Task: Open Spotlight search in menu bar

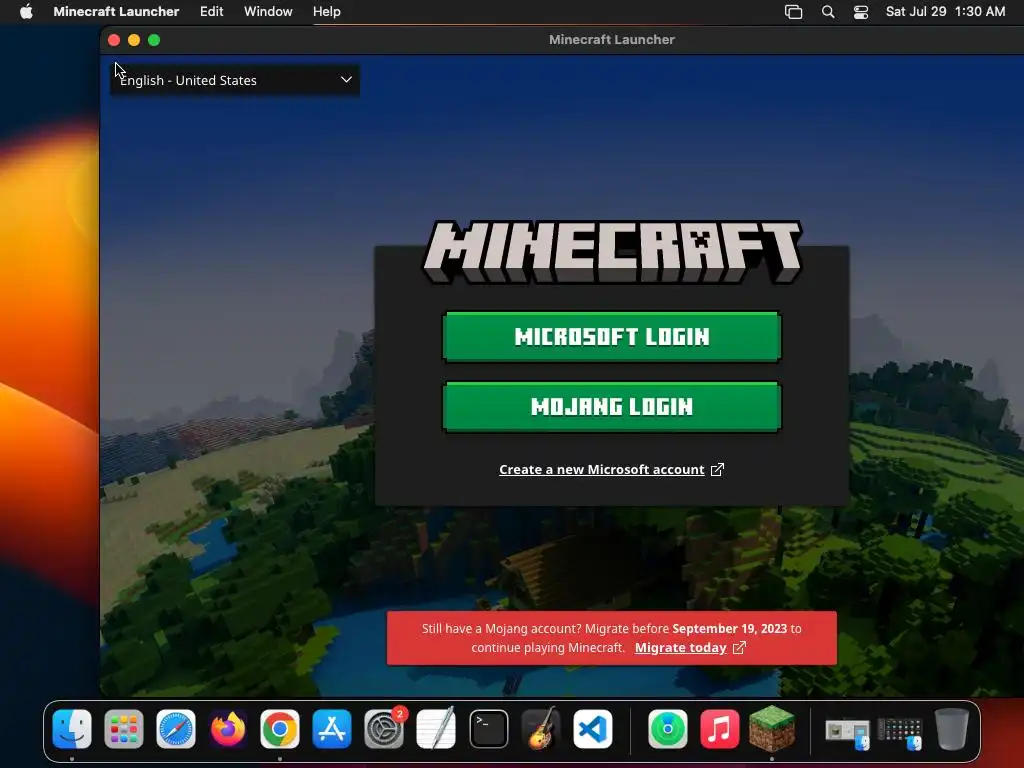Action: coord(828,11)
